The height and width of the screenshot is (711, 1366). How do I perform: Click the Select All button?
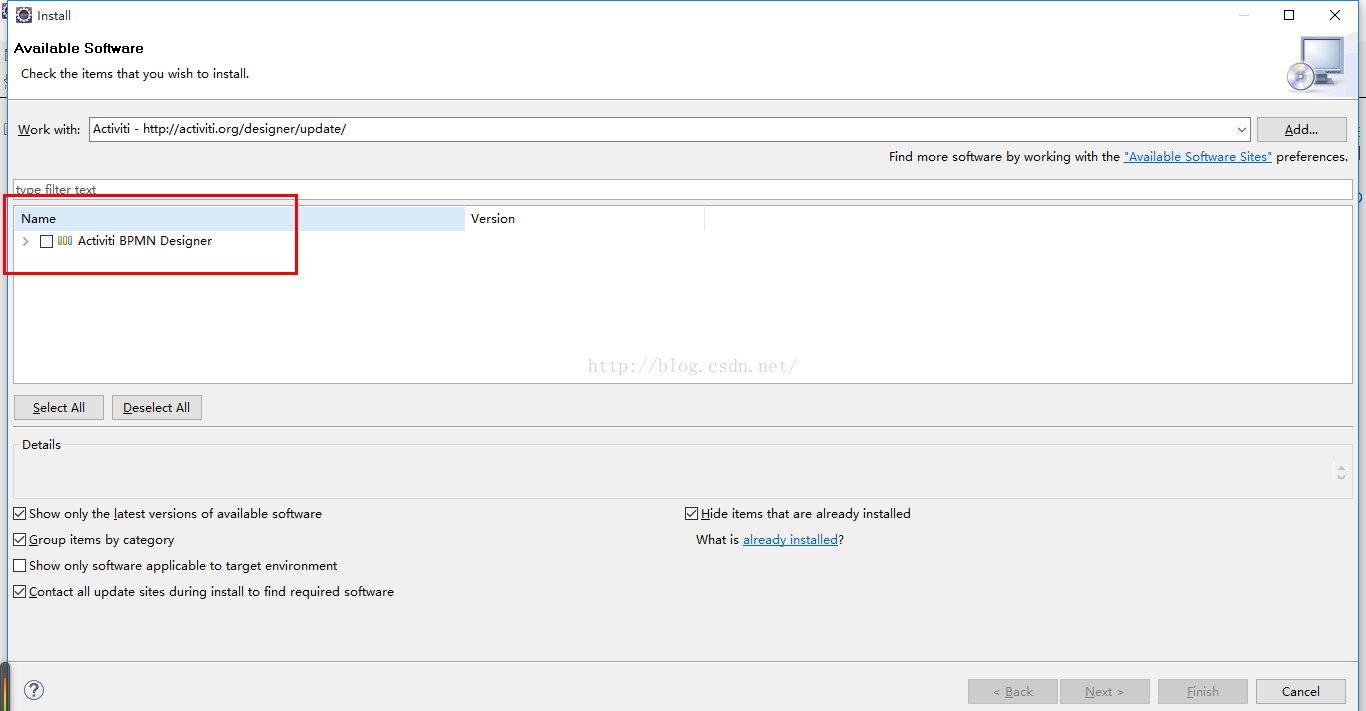[x=59, y=408]
